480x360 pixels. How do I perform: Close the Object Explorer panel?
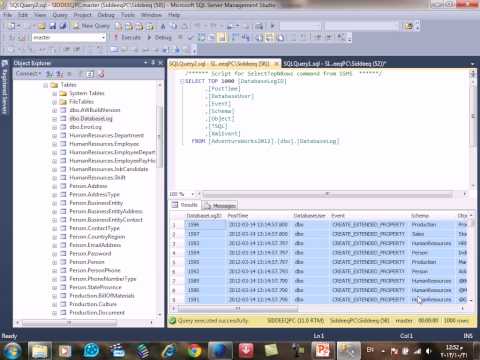click(x=160, y=63)
